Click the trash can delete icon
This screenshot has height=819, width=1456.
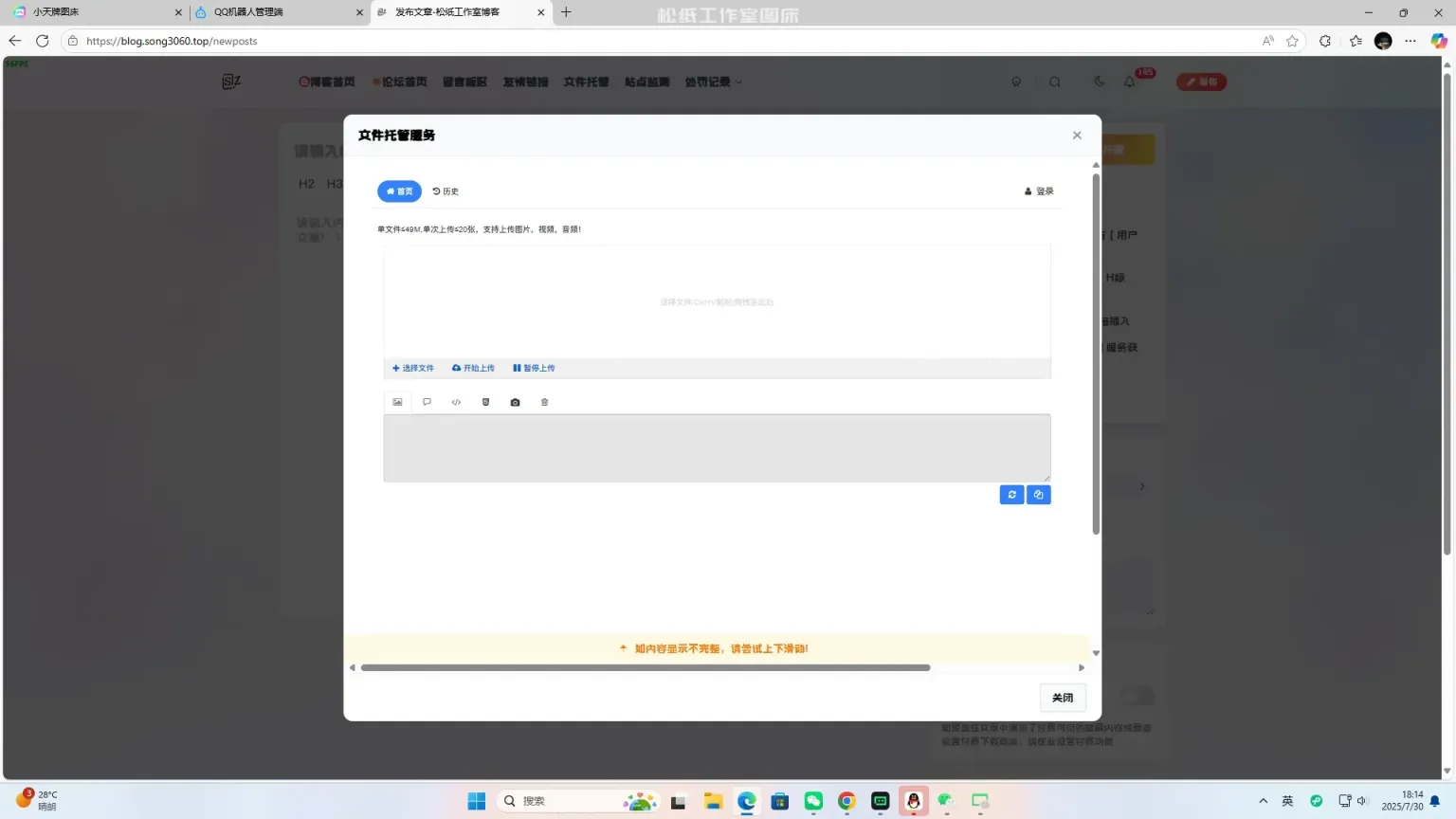(544, 402)
